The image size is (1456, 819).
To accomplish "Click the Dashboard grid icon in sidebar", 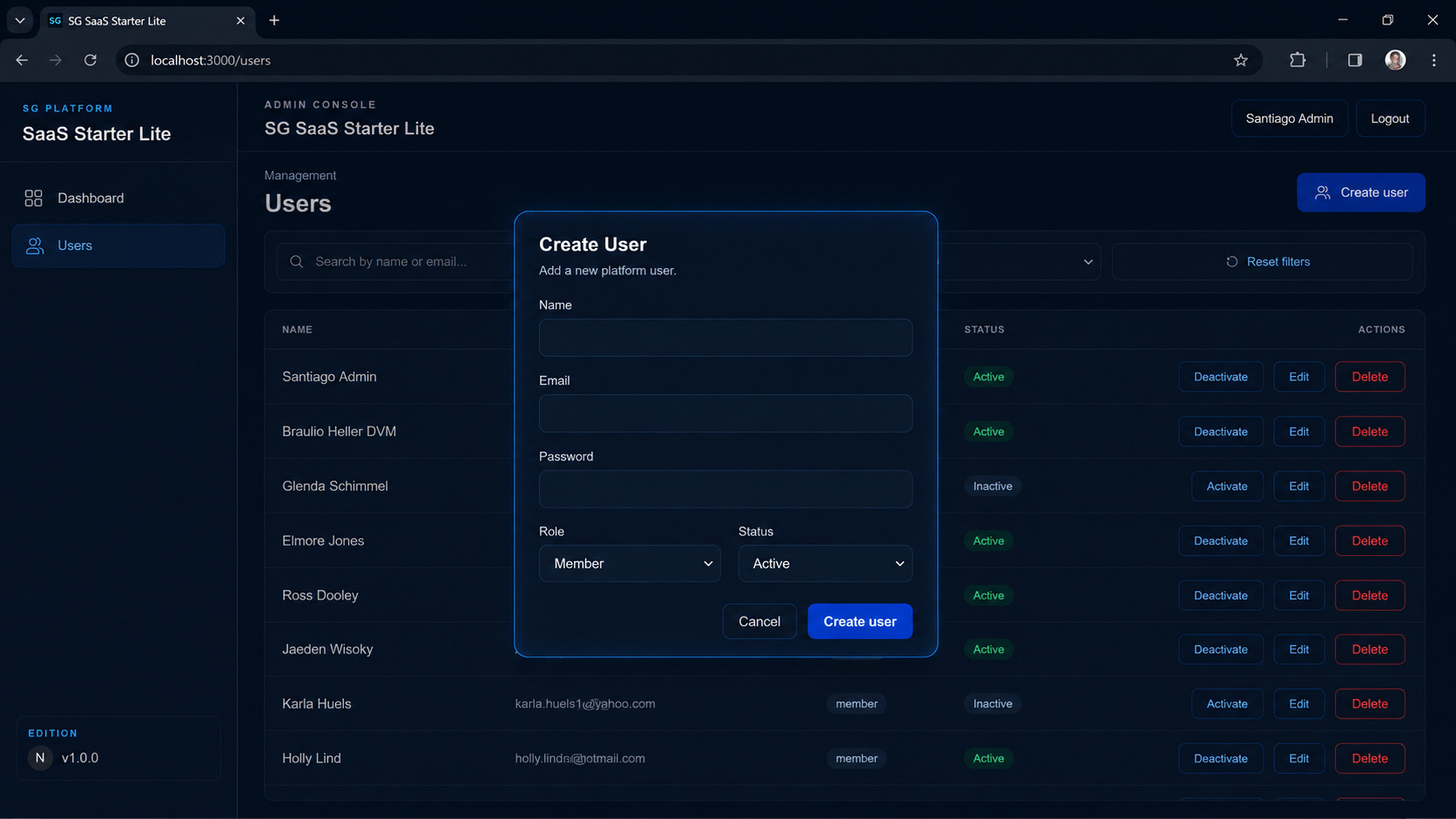I will [33, 198].
